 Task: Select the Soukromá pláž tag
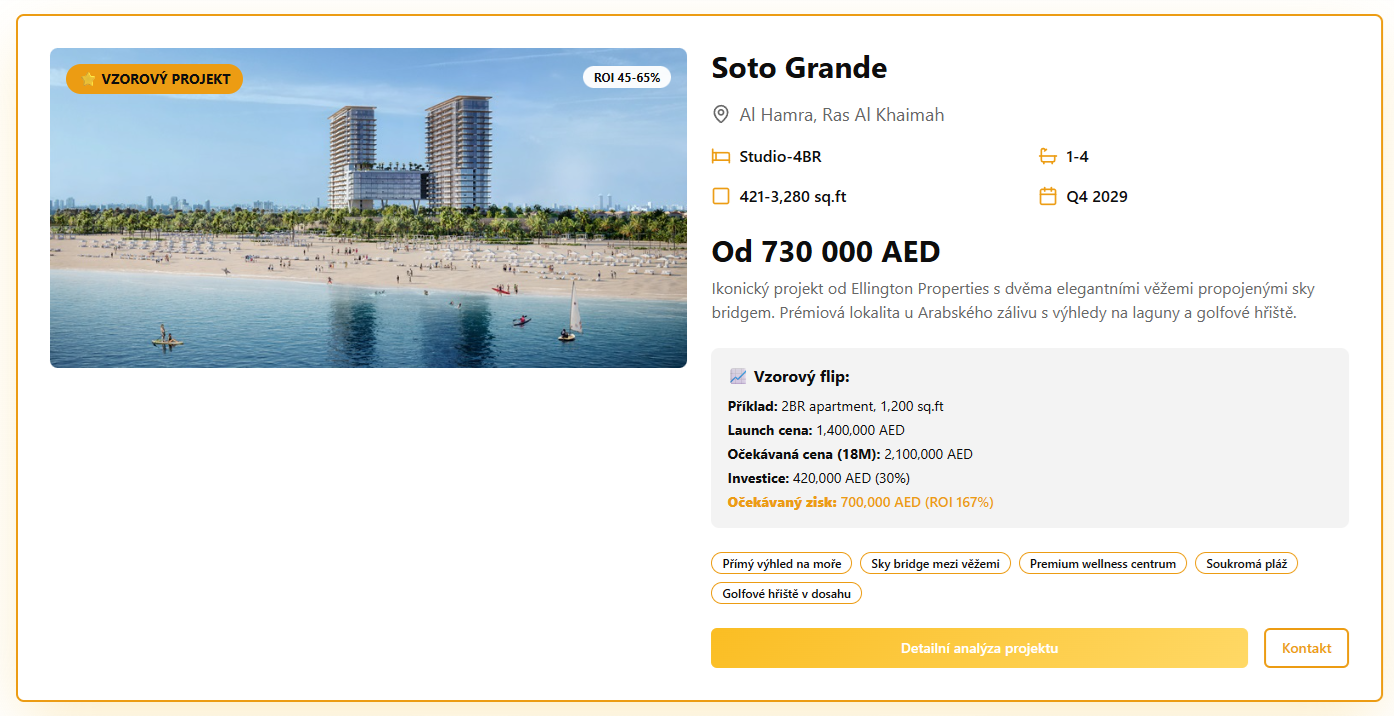pos(1246,564)
